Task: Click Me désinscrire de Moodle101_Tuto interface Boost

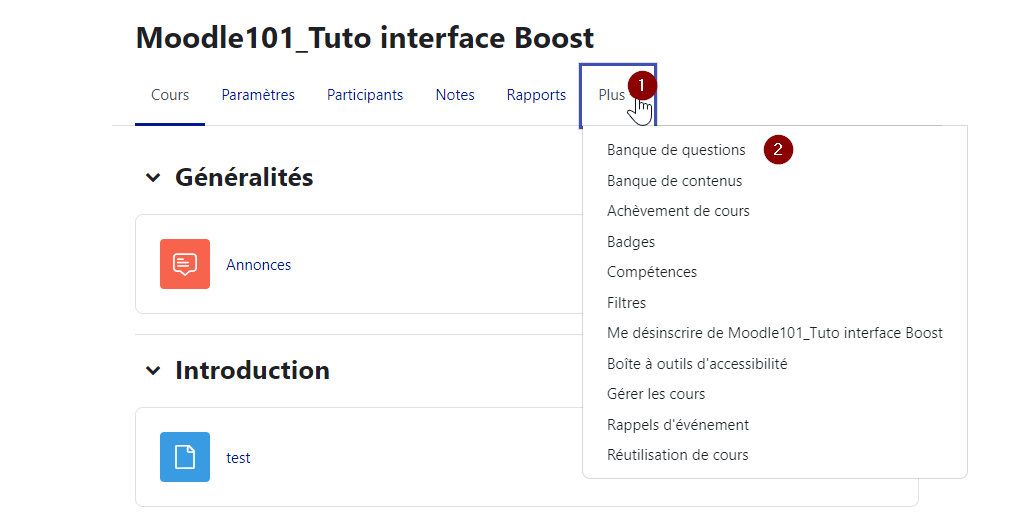Action: (x=774, y=333)
